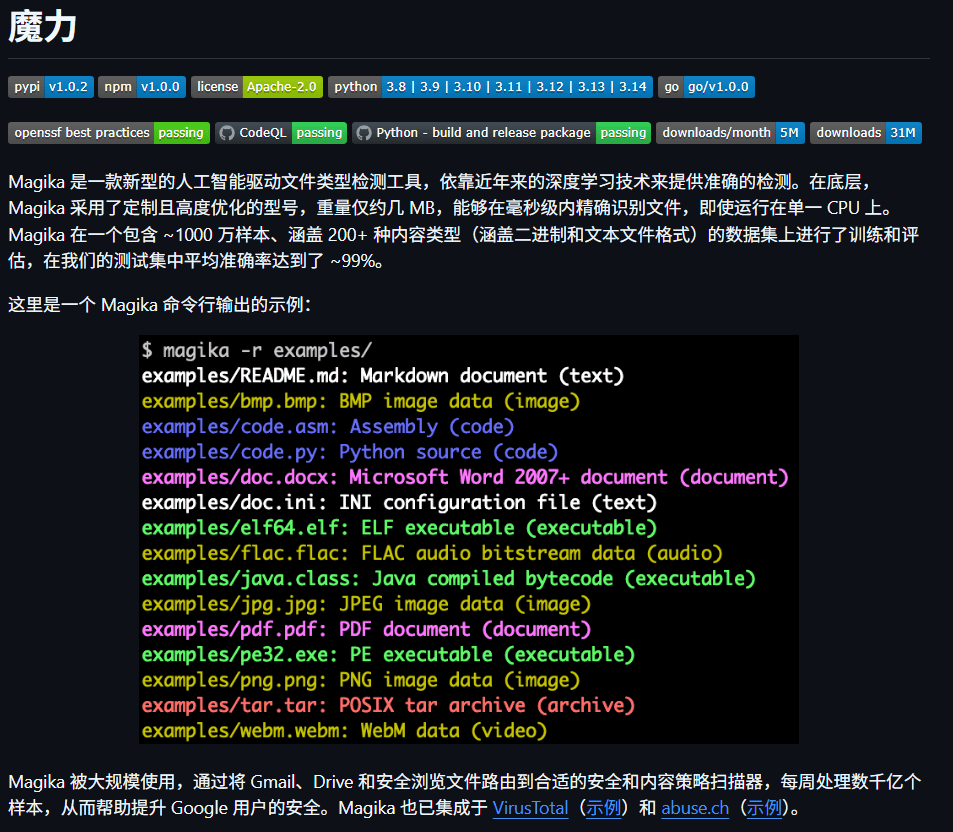
Task: Open the 示例 link next to abuse.ch
Action: (764, 808)
